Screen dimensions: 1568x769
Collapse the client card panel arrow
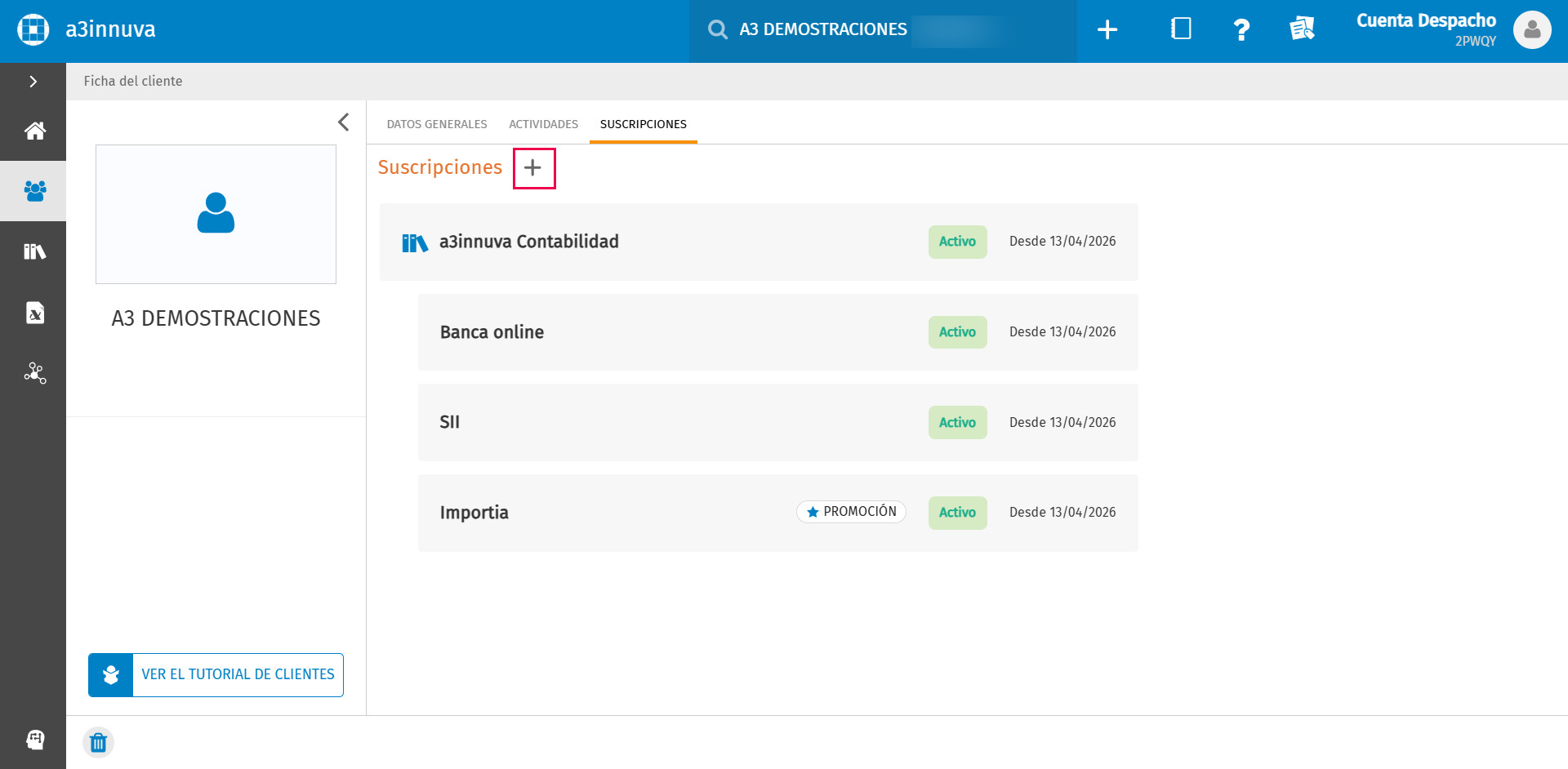[344, 122]
